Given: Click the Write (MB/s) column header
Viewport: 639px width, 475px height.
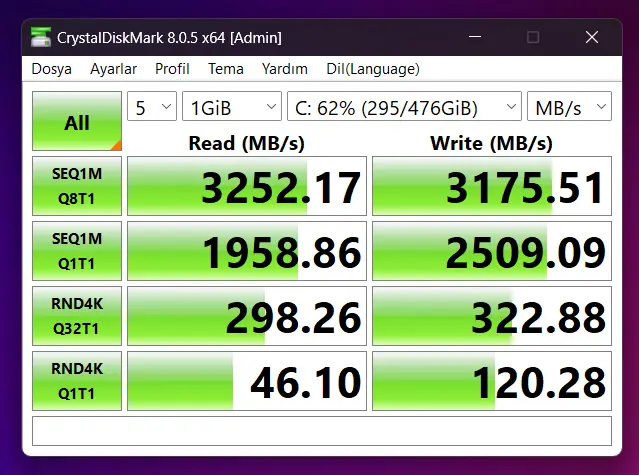Looking at the screenshot, I should pyautogui.click(x=491, y=143).
